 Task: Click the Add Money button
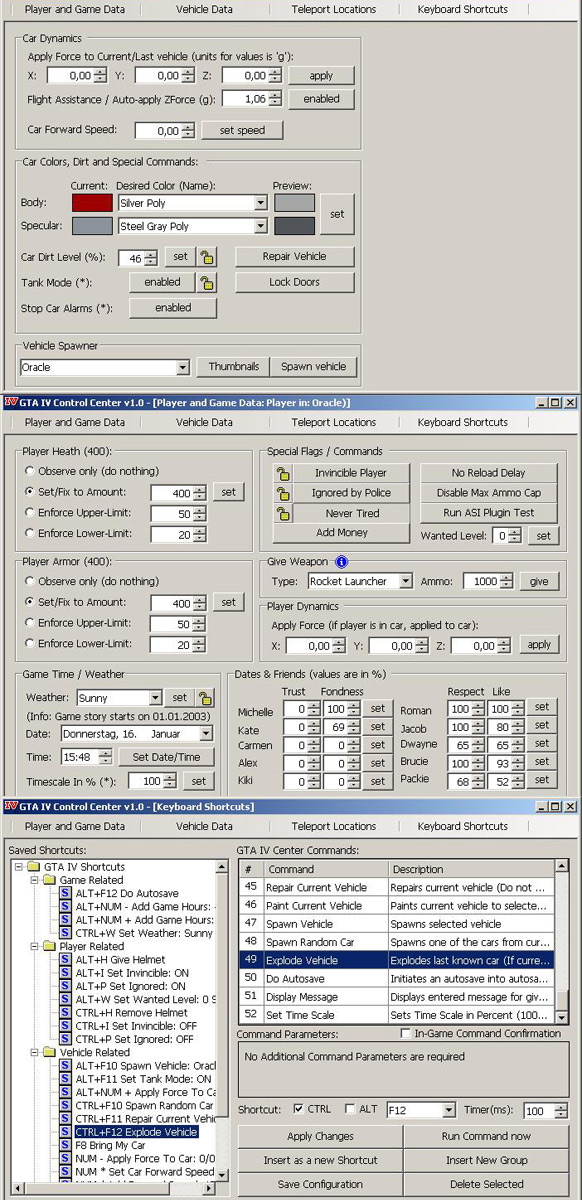click(342, 533)
